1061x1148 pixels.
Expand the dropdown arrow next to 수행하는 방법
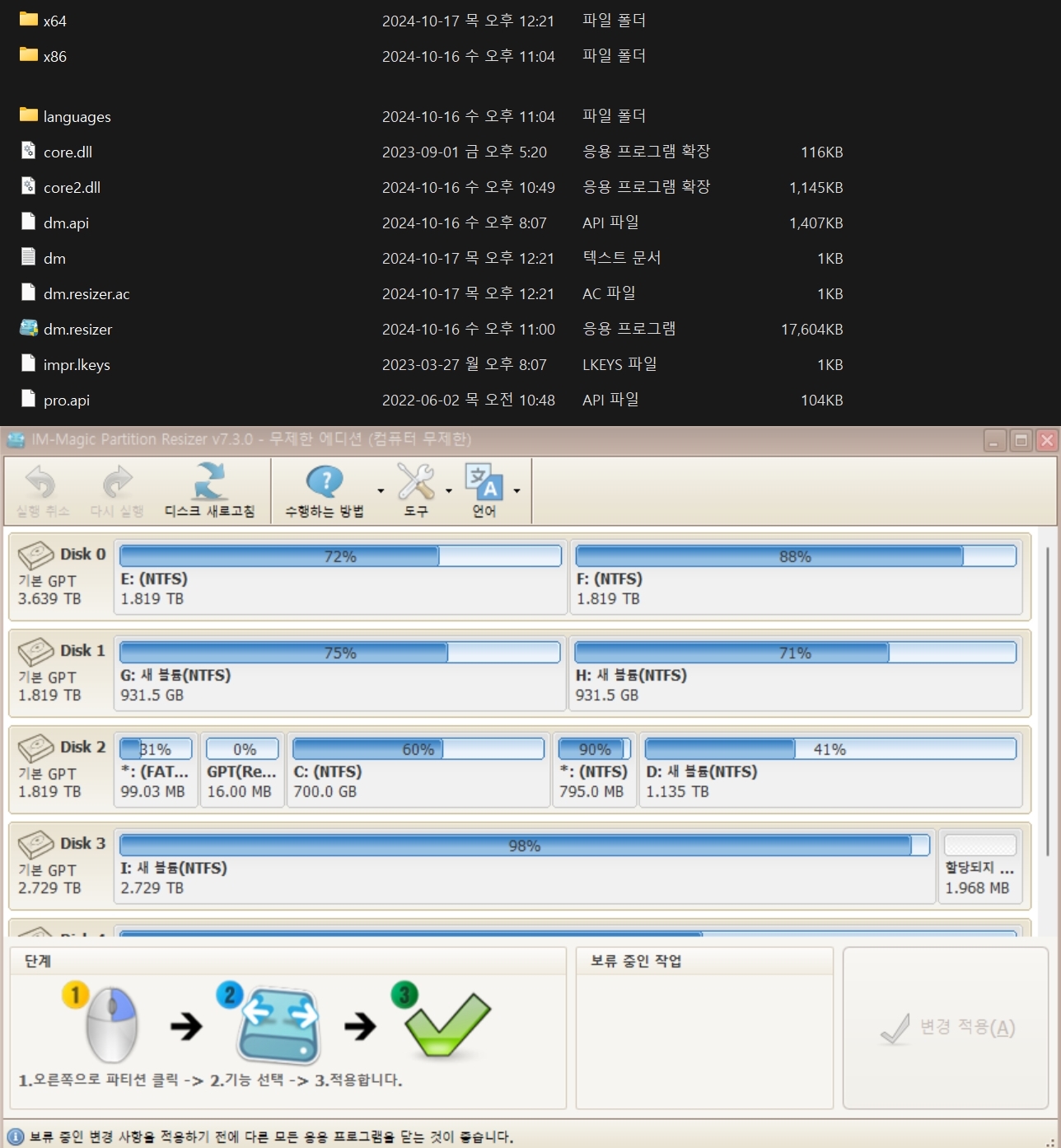(x=381, y=491)
